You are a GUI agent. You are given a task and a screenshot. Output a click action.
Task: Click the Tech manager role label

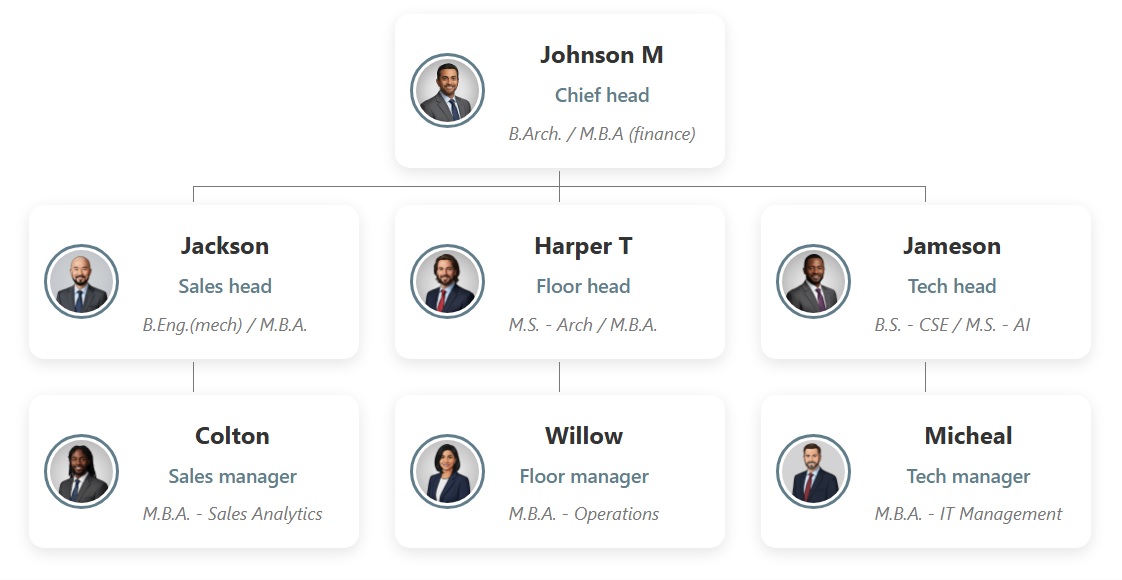coord(968,476)
